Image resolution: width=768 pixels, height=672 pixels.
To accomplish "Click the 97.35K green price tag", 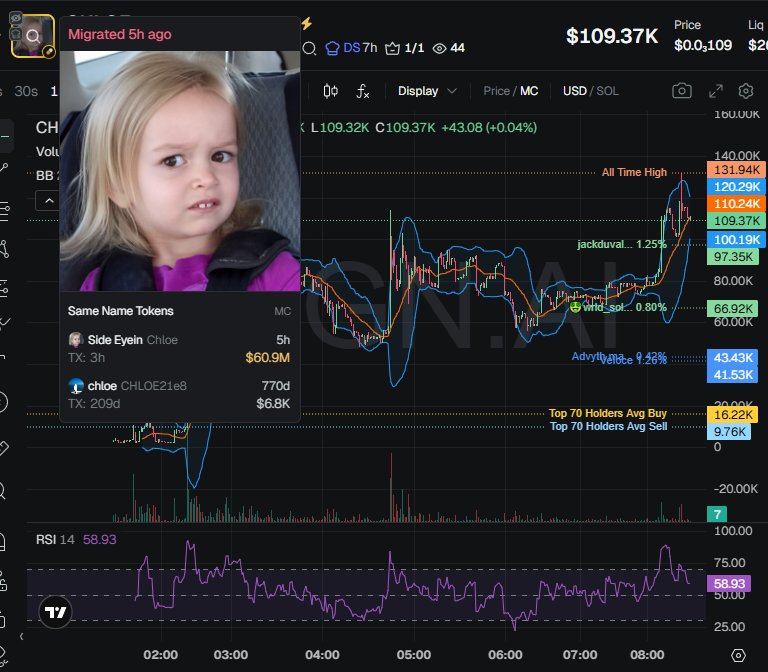I will pos(733,256).
